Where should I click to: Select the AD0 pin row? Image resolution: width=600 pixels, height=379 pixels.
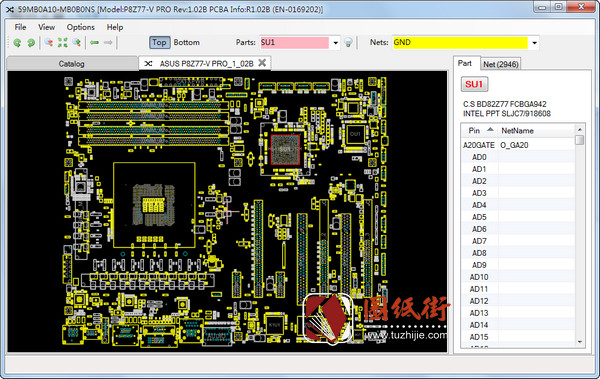tap(518, 157)
